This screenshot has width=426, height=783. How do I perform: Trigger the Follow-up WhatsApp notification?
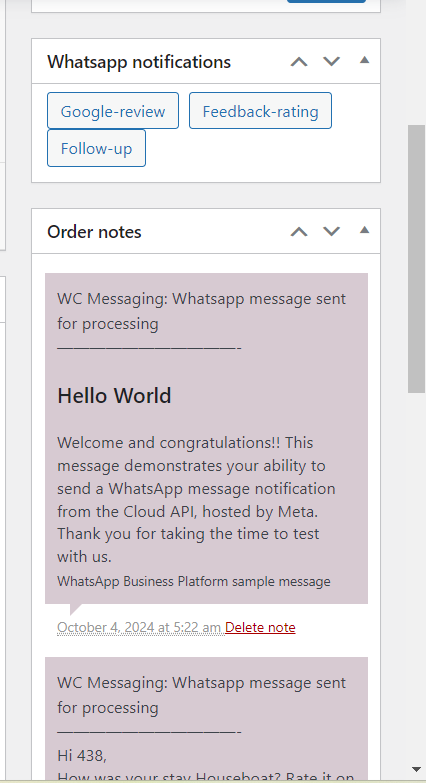click(x=96, y=148)
